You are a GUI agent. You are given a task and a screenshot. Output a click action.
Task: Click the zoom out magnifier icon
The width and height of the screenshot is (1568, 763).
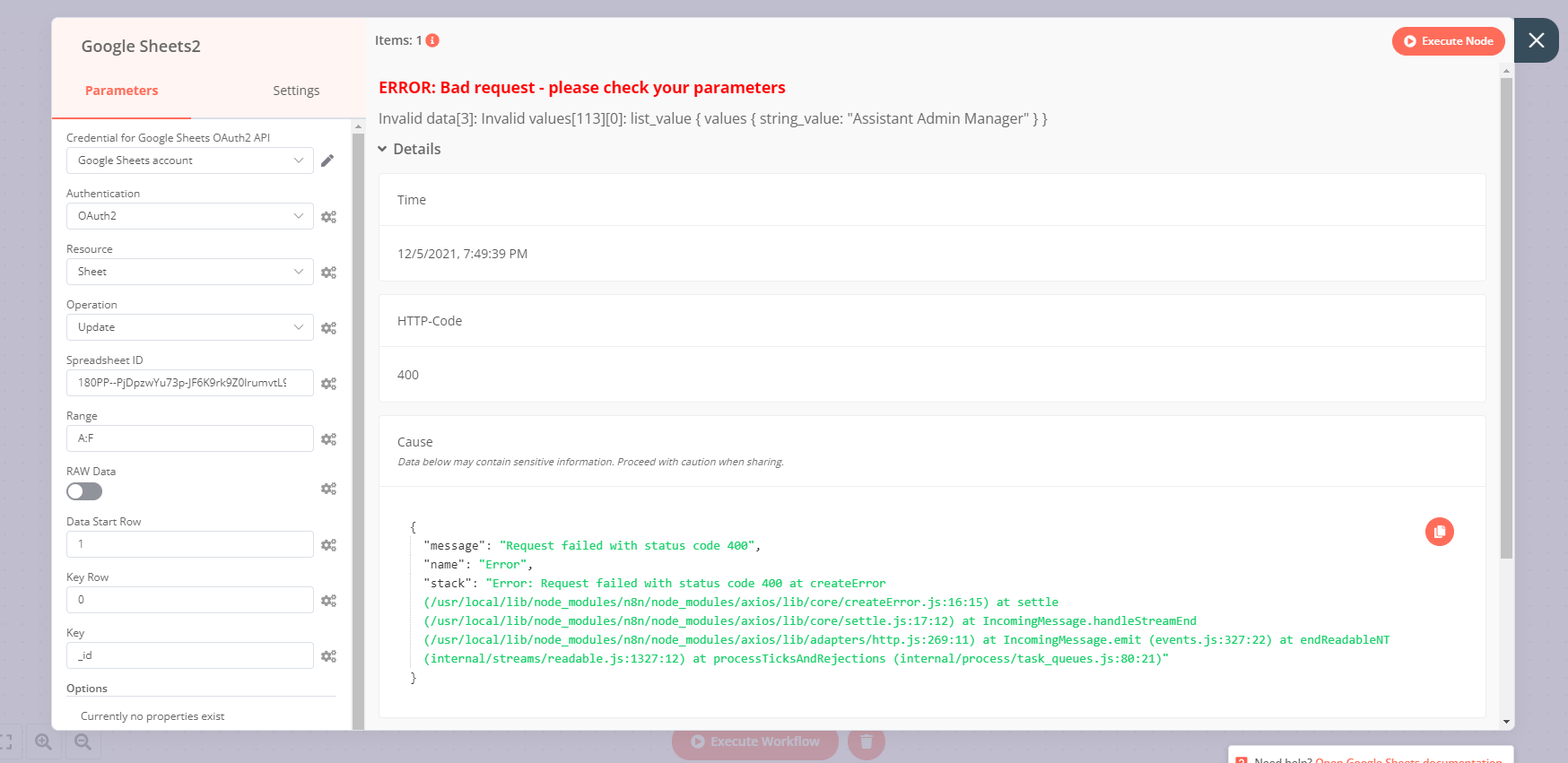(x=83, y=741)
